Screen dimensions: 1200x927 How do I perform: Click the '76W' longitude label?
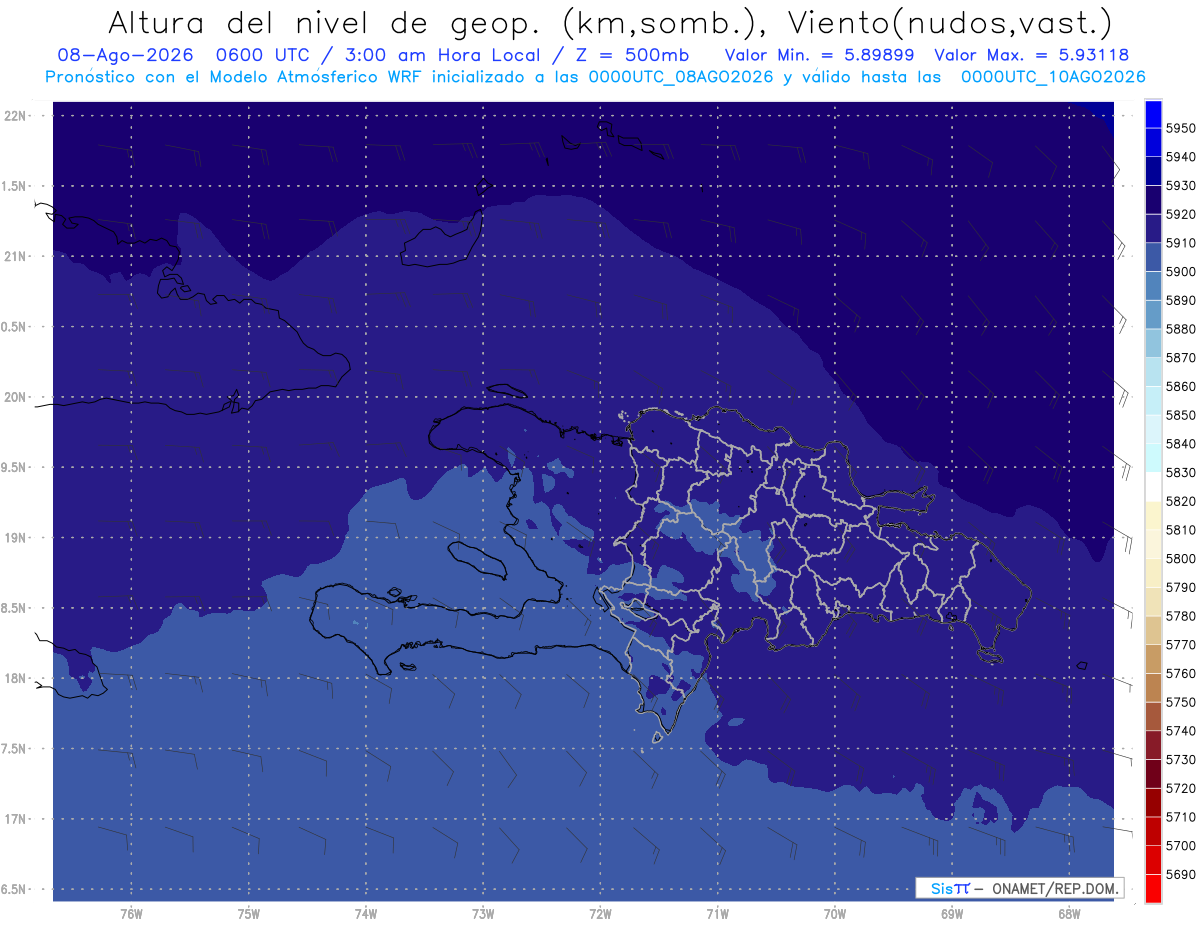point(131,914)
